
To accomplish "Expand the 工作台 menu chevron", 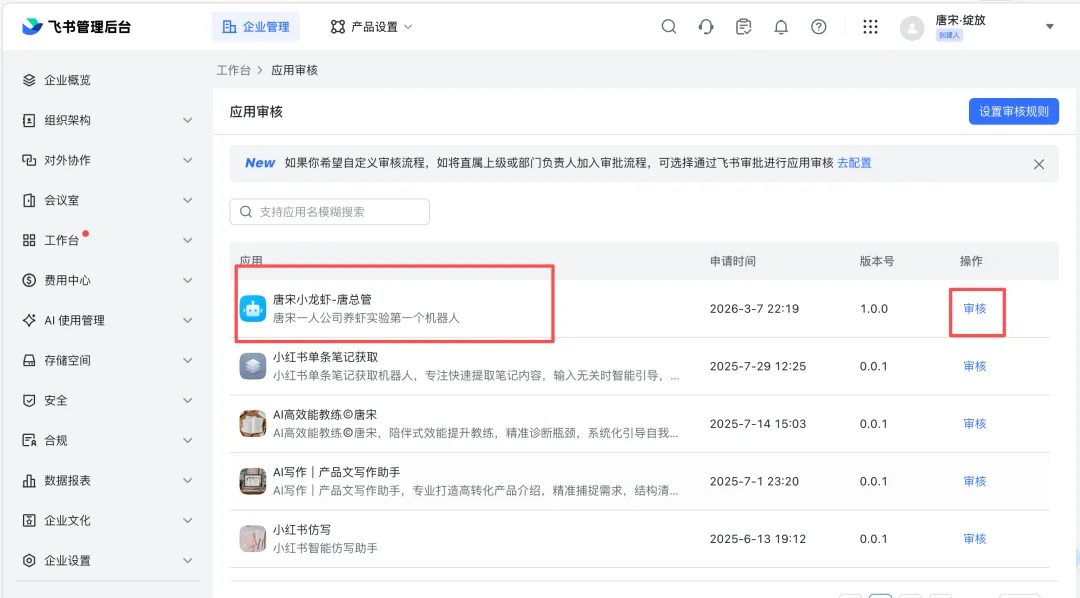I will click(187, 240).
